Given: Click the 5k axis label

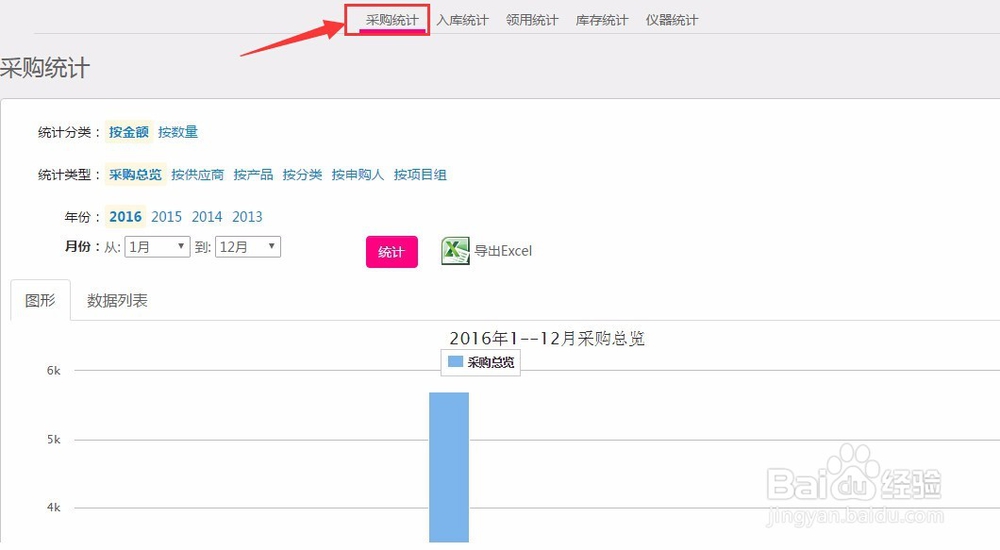Looking at the screenshot, I should click(54, 440).
